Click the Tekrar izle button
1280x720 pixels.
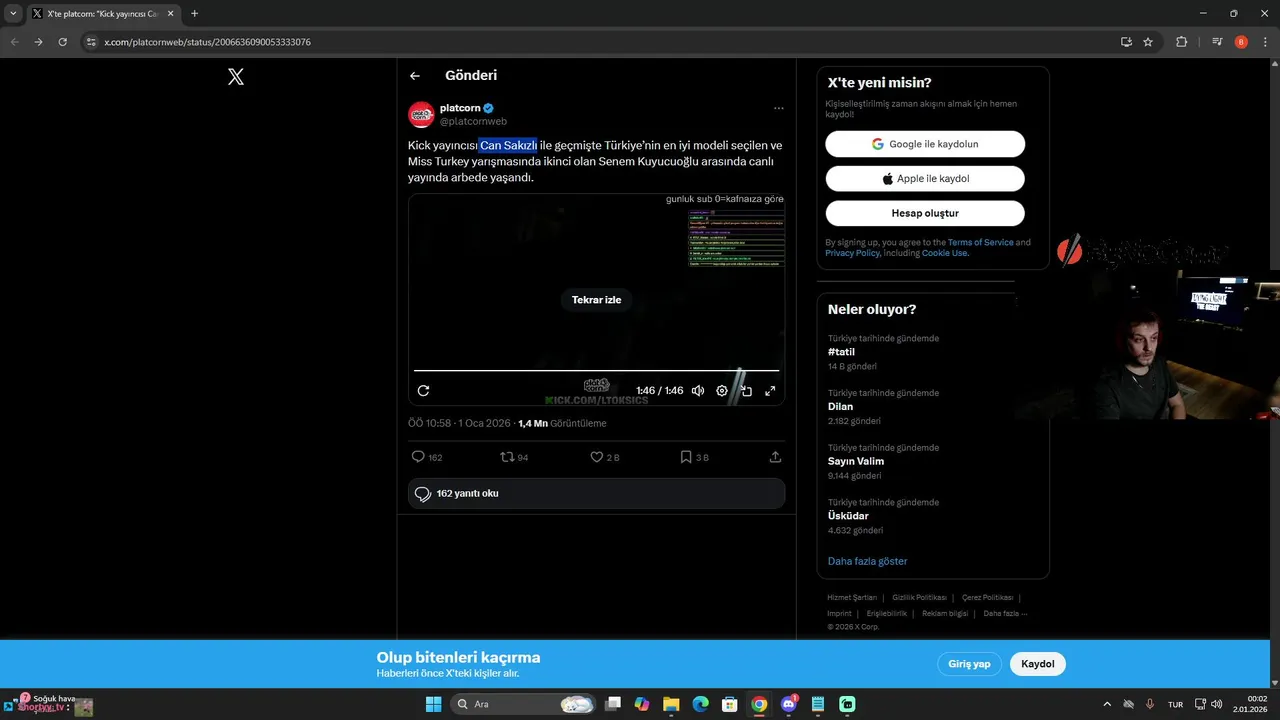pos(596,300)
